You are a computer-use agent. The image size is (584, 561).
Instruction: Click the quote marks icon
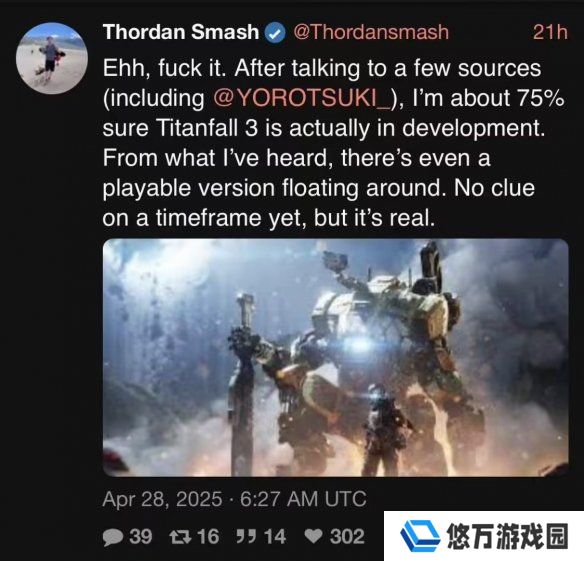click(x=246, y=536)
